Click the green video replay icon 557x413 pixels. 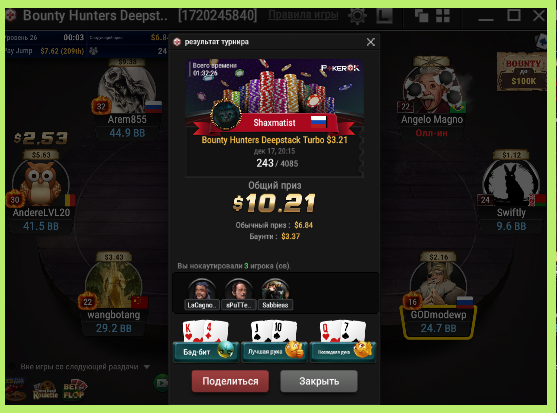(161, 383)
